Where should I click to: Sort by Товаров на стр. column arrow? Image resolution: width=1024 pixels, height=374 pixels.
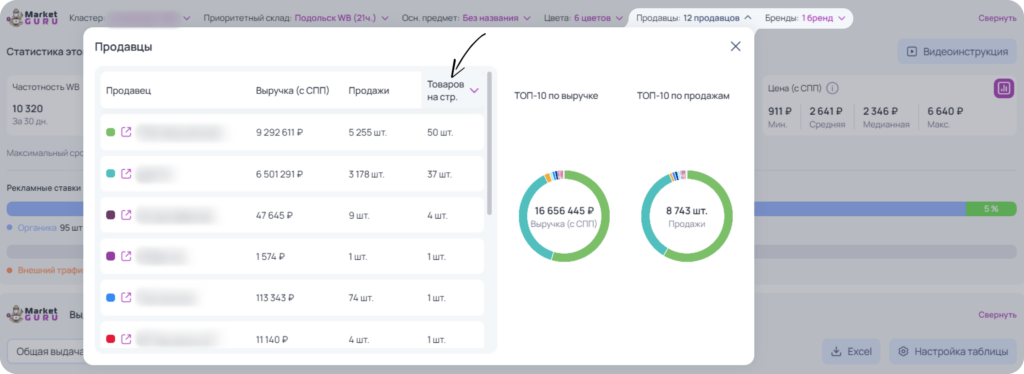coord(474,91)
